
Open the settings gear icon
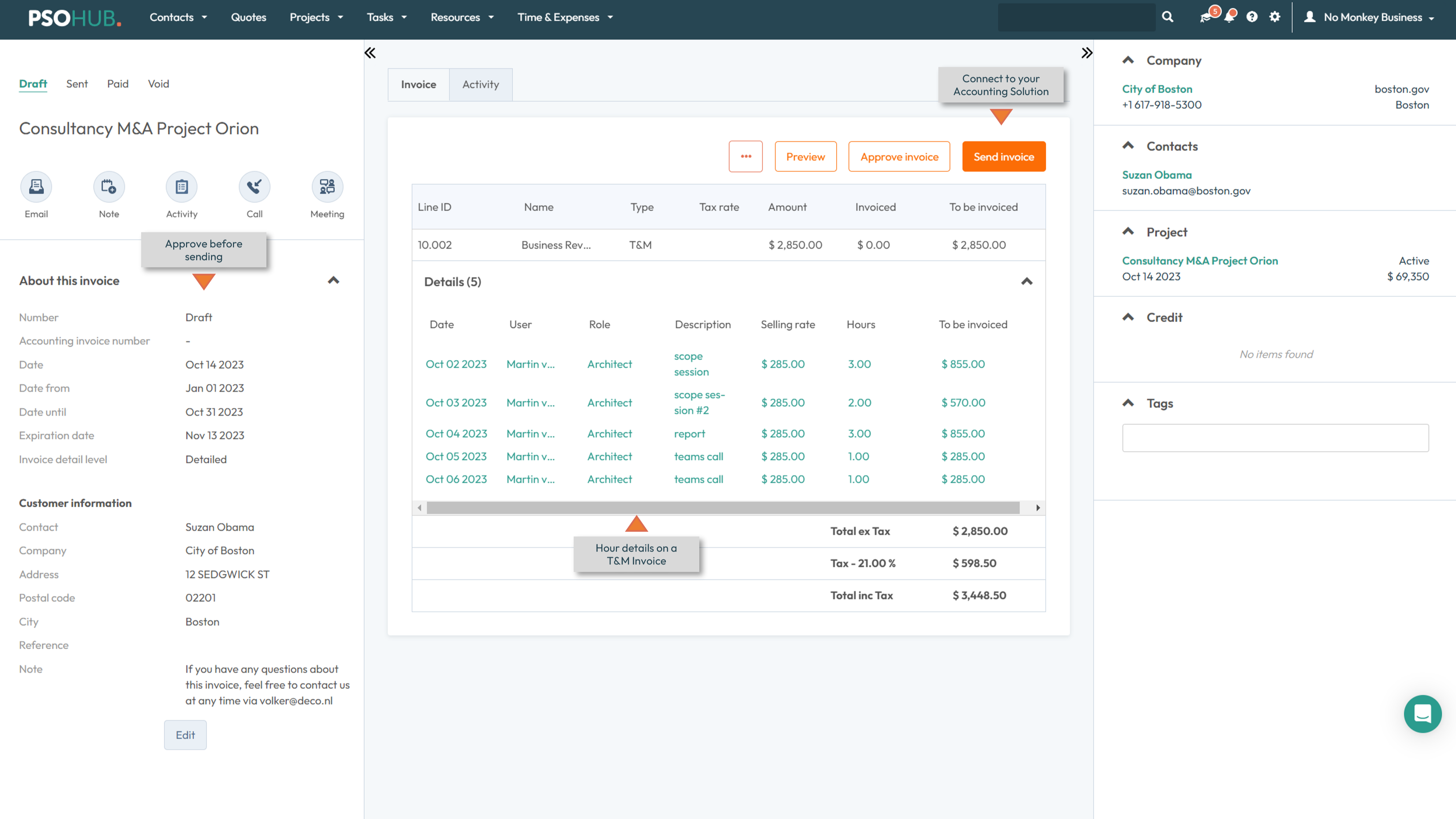tap(1275, 17)
